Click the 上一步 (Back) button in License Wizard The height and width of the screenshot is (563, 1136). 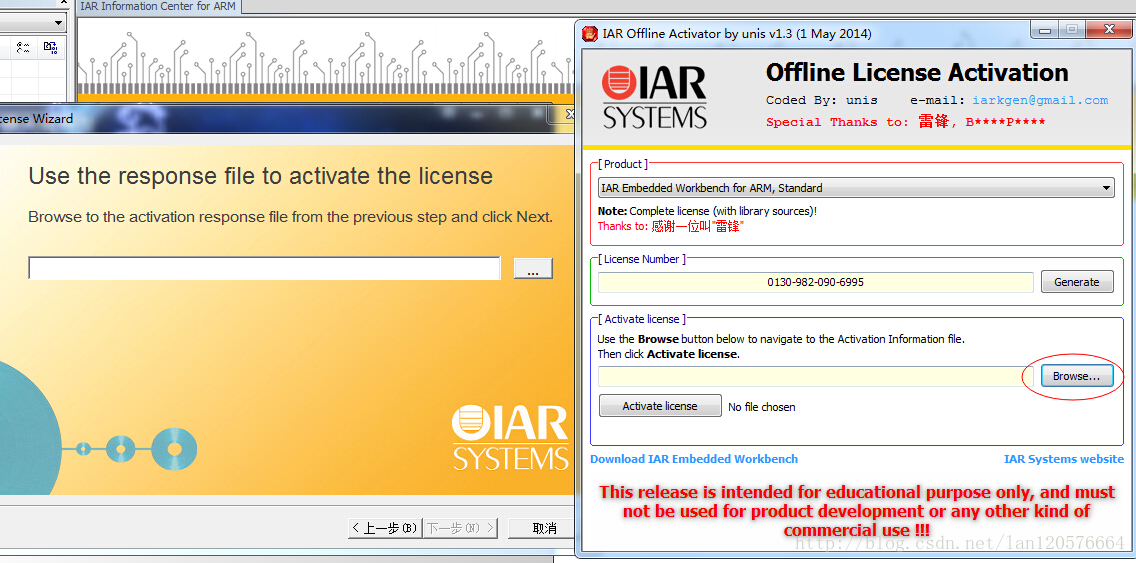pos(383,528)
